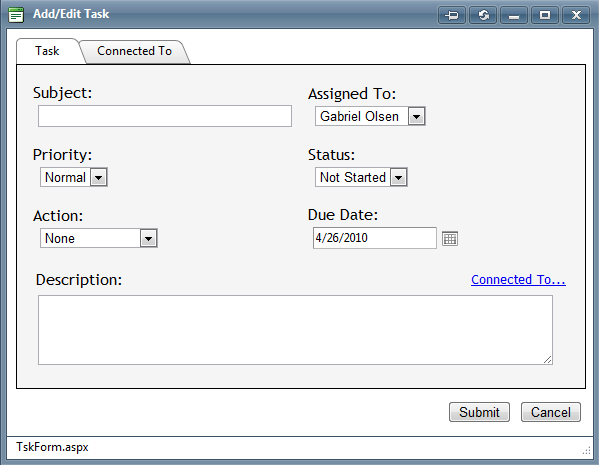The width and height of the screenshot is (599, 465).
Task: Expand the Assigned To dropdown arrow
Action: [x=416, y=116]
